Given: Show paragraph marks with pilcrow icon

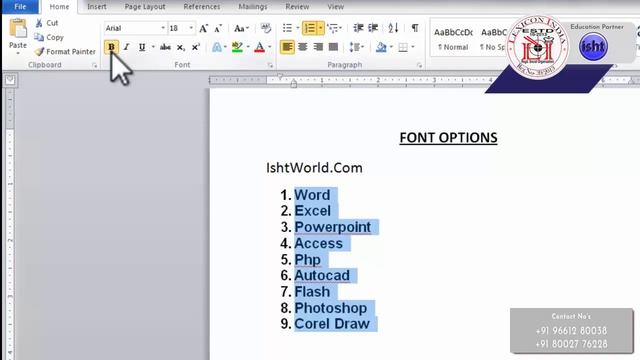Looking at the screenshot, I should pos(415,28).
